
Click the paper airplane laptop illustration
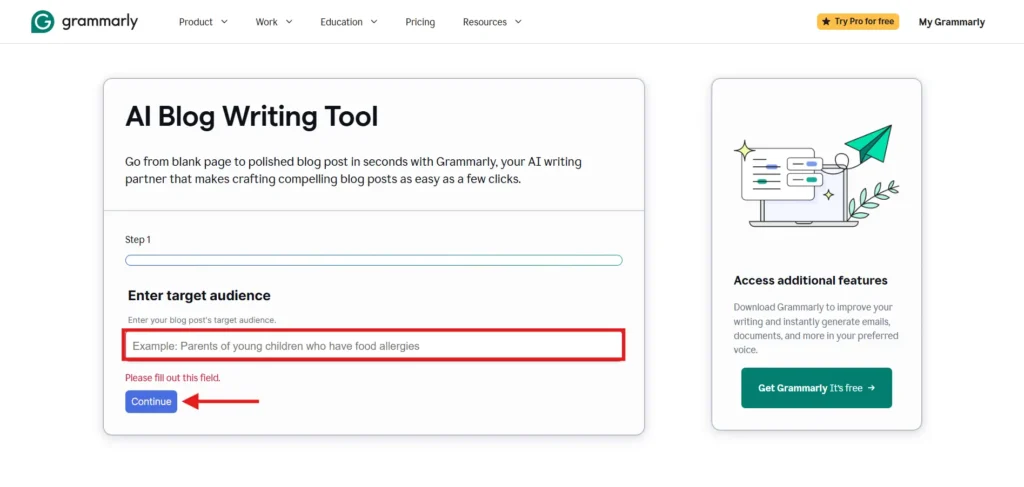point(816,175)
